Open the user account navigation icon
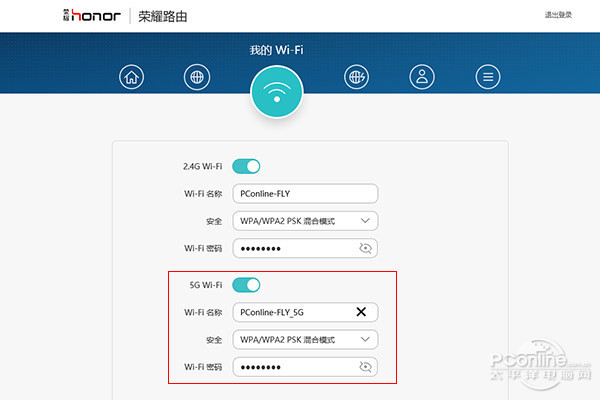Image resolution: width=600 pixels, height=400 pixels. pyautogui.click(x=422, y=77)
